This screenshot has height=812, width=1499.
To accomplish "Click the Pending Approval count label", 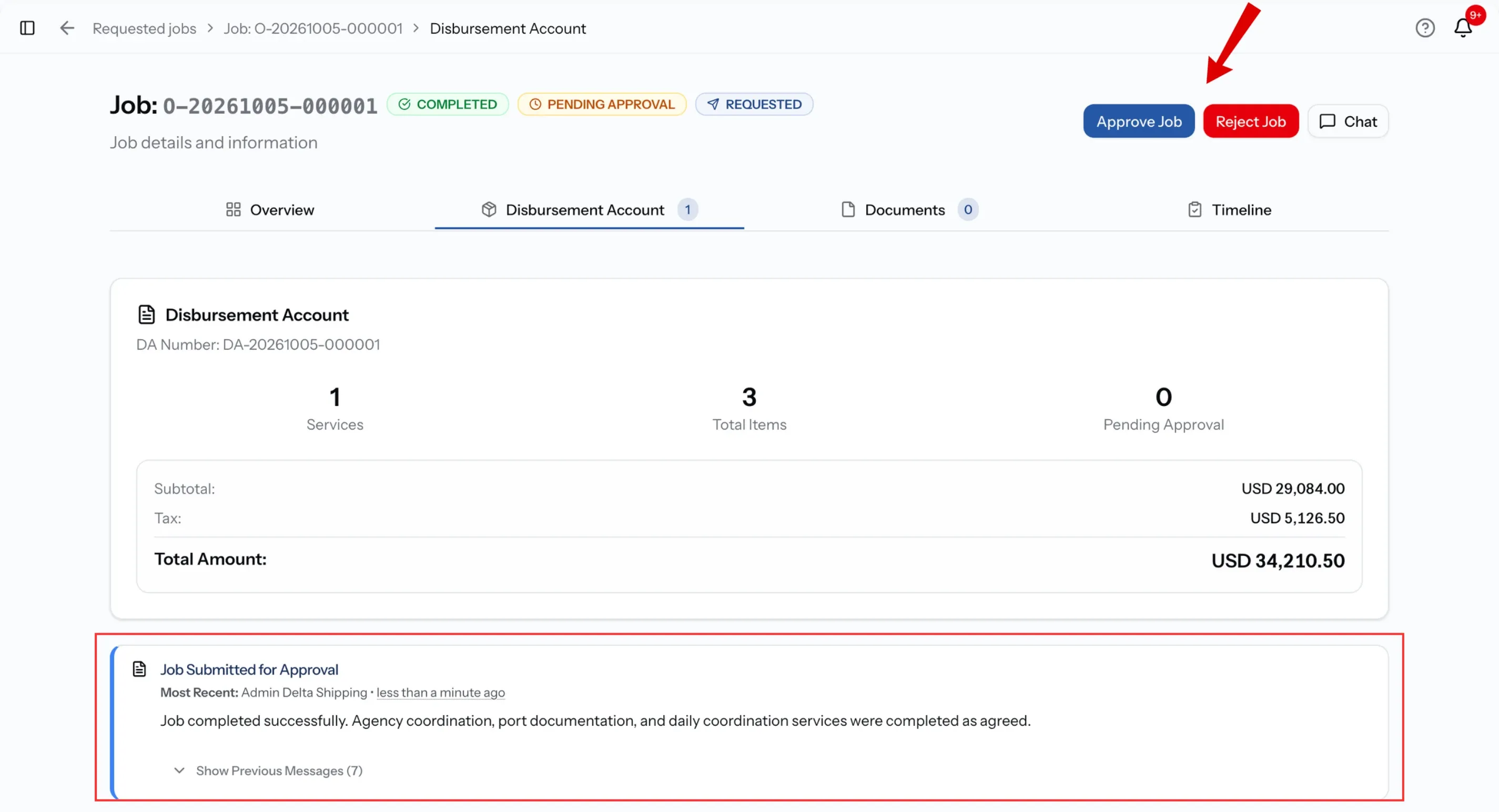I will point(1163,424).
